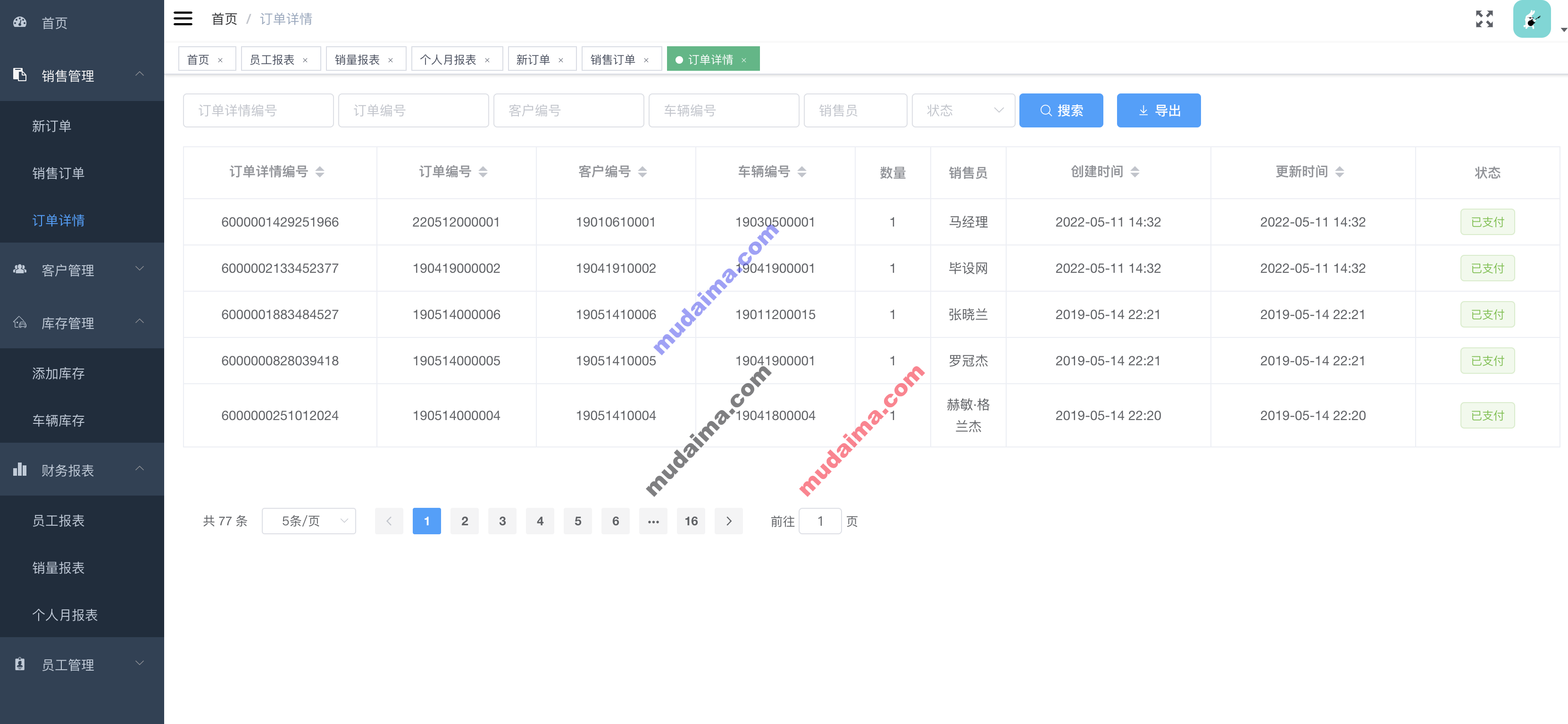1568x724 pixels.
Task: Focus the 客户编号 input field
Action: point(568,110)
